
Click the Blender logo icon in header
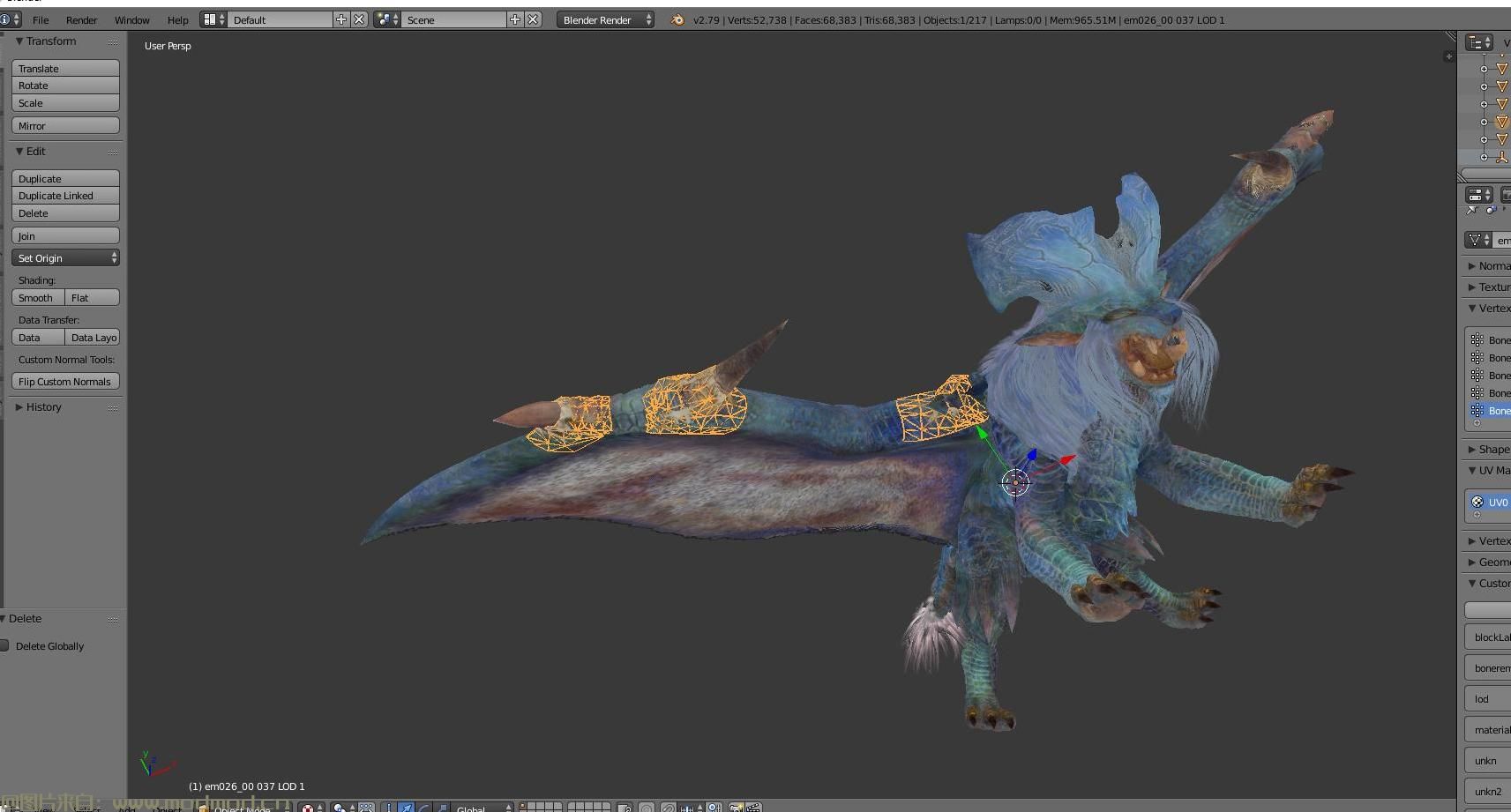(x=677, y=19)
